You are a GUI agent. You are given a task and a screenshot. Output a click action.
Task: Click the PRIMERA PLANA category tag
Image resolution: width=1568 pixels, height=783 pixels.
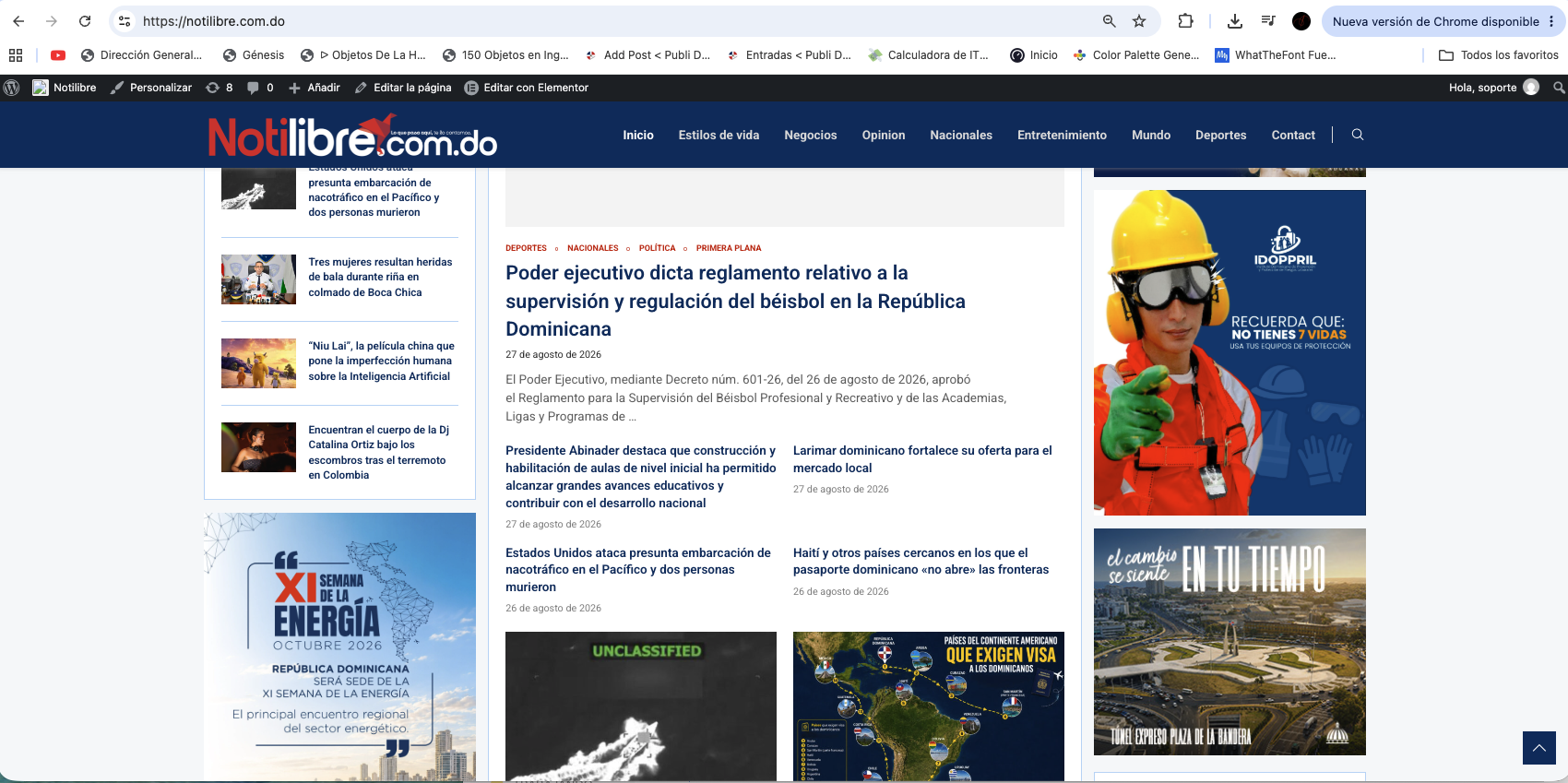point(729,248)
